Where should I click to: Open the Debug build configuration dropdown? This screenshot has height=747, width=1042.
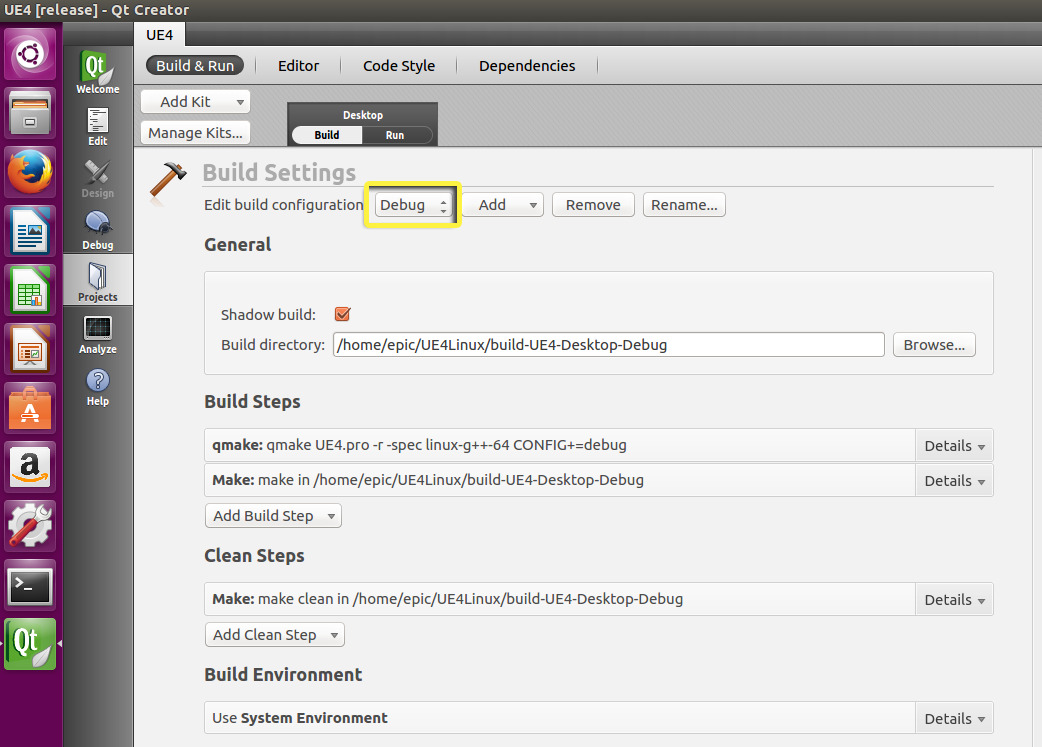[412, 205]
